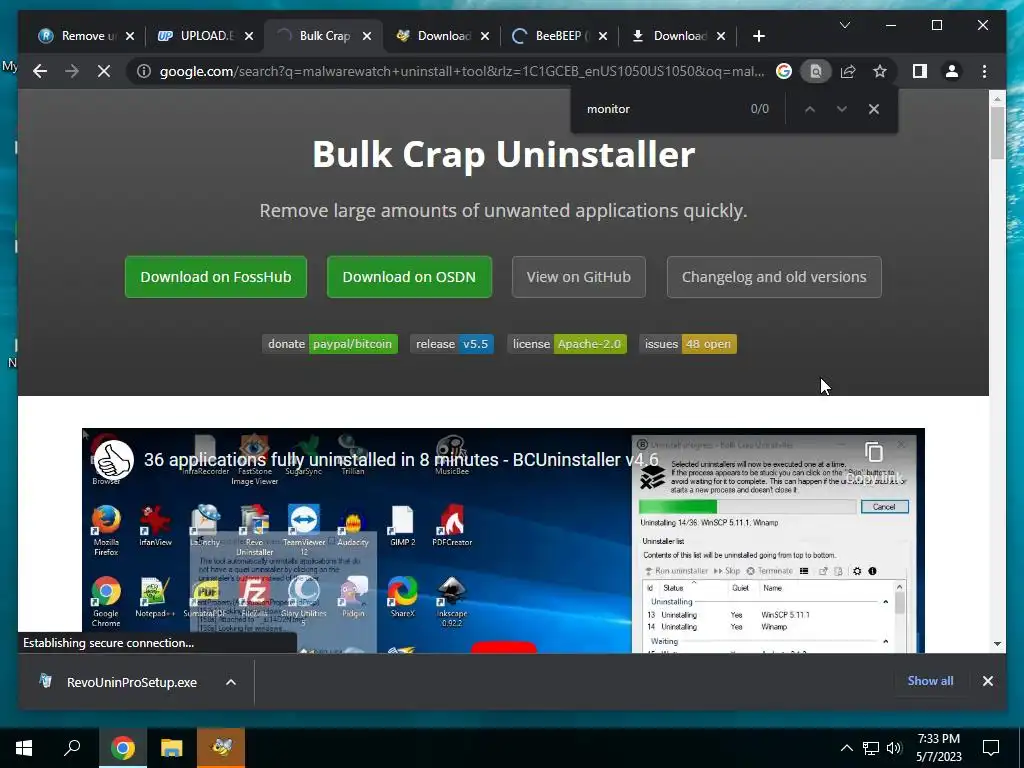Viewport: 1024px width, 768px height.
Task: Open a new tab
Action: [x=758, y=36]
